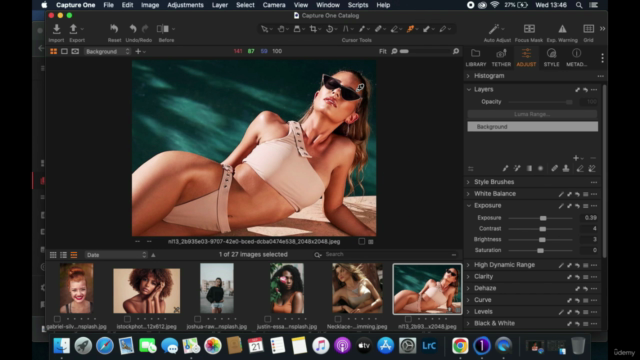Viewport: 640px width, 360px height.
Task: Tick checkbox under joshua-raw thumbnail
Action: [x=198, y=319]
